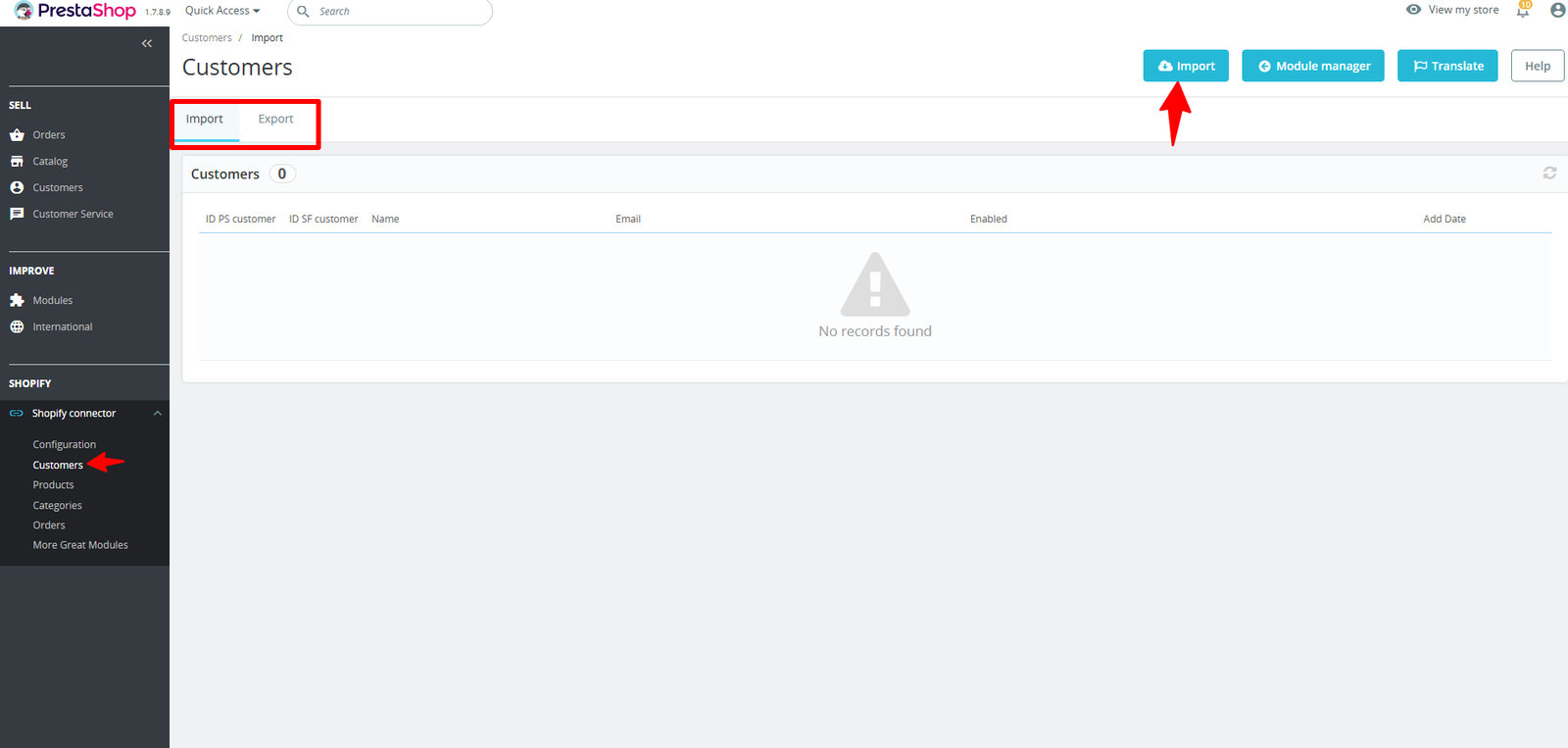Open Catalog in the sidebar
This screenshot has width=1568, height=748.
click(50, 162)
